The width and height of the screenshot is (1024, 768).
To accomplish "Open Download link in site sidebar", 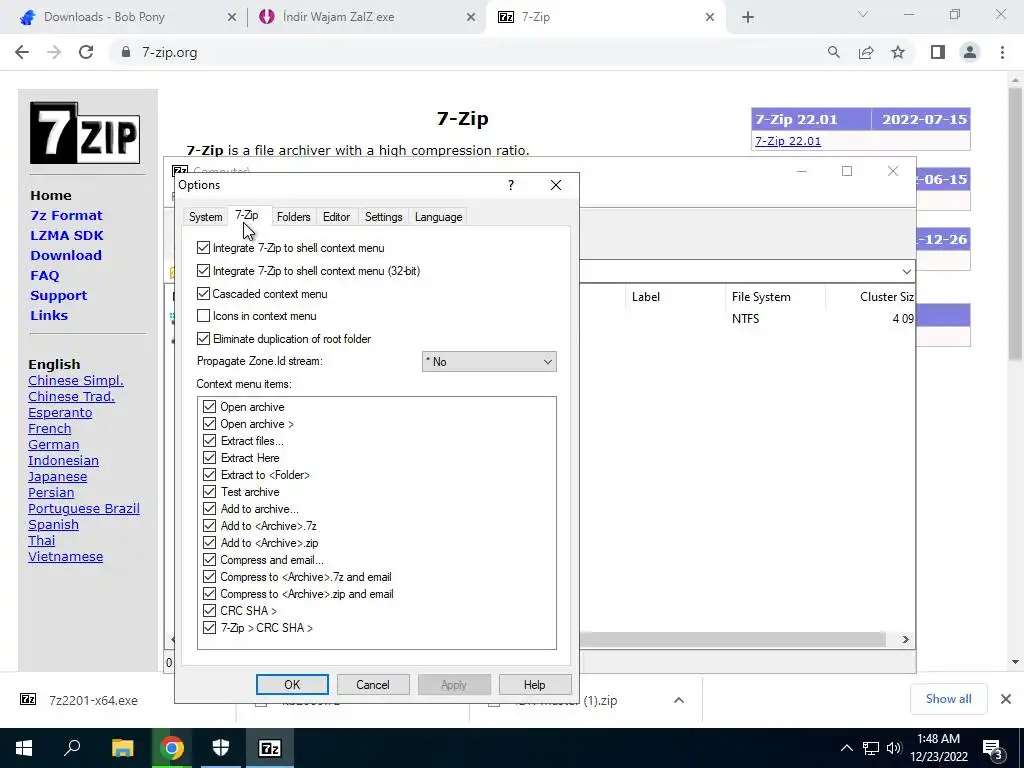I will pos(66,255).
